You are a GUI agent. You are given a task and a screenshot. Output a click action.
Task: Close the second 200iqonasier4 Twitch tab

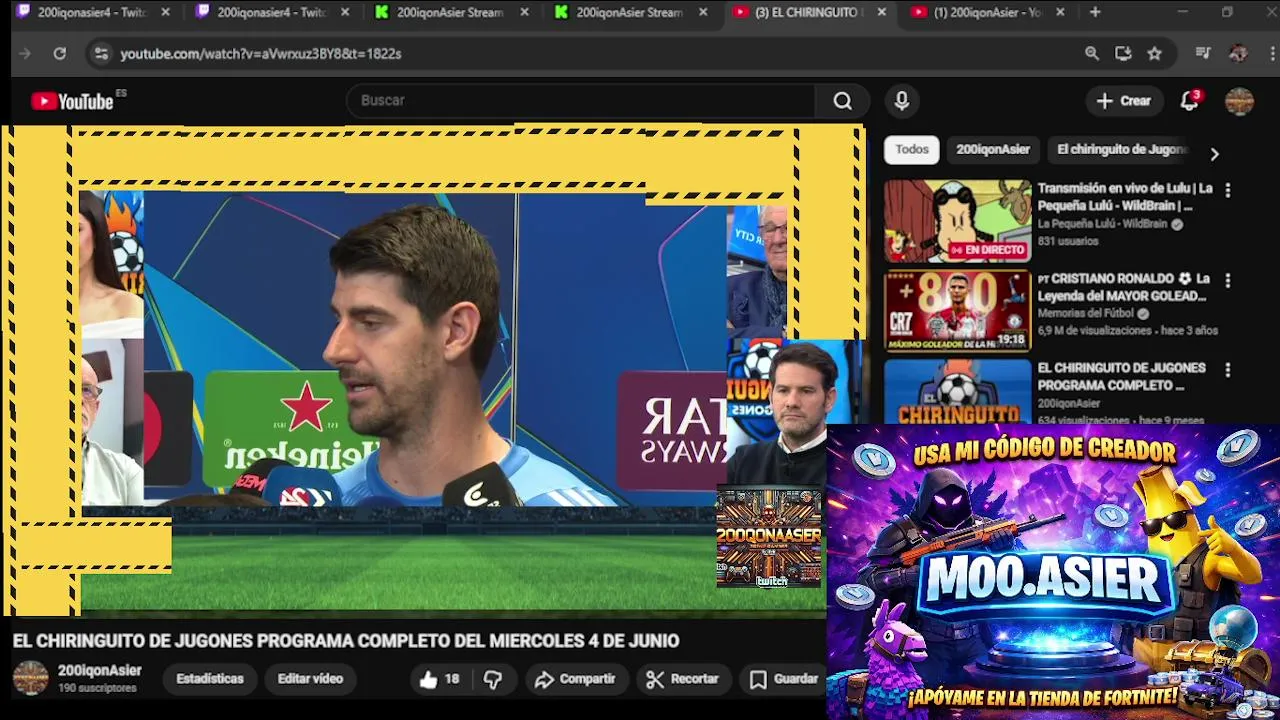(345, 12)
